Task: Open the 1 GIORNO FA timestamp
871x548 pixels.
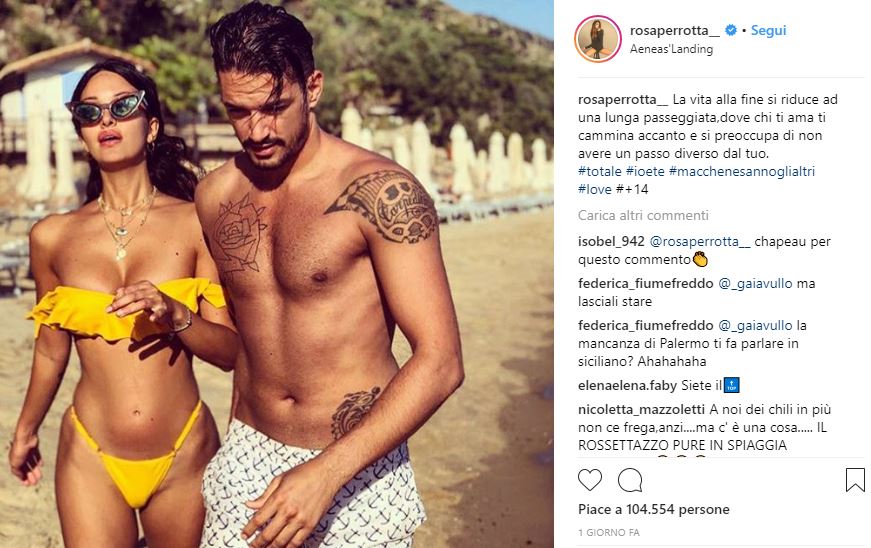Action: [609, 532]
